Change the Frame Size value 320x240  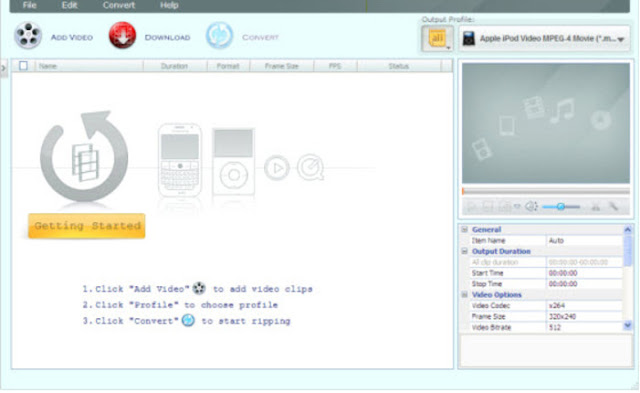[584, 317]
